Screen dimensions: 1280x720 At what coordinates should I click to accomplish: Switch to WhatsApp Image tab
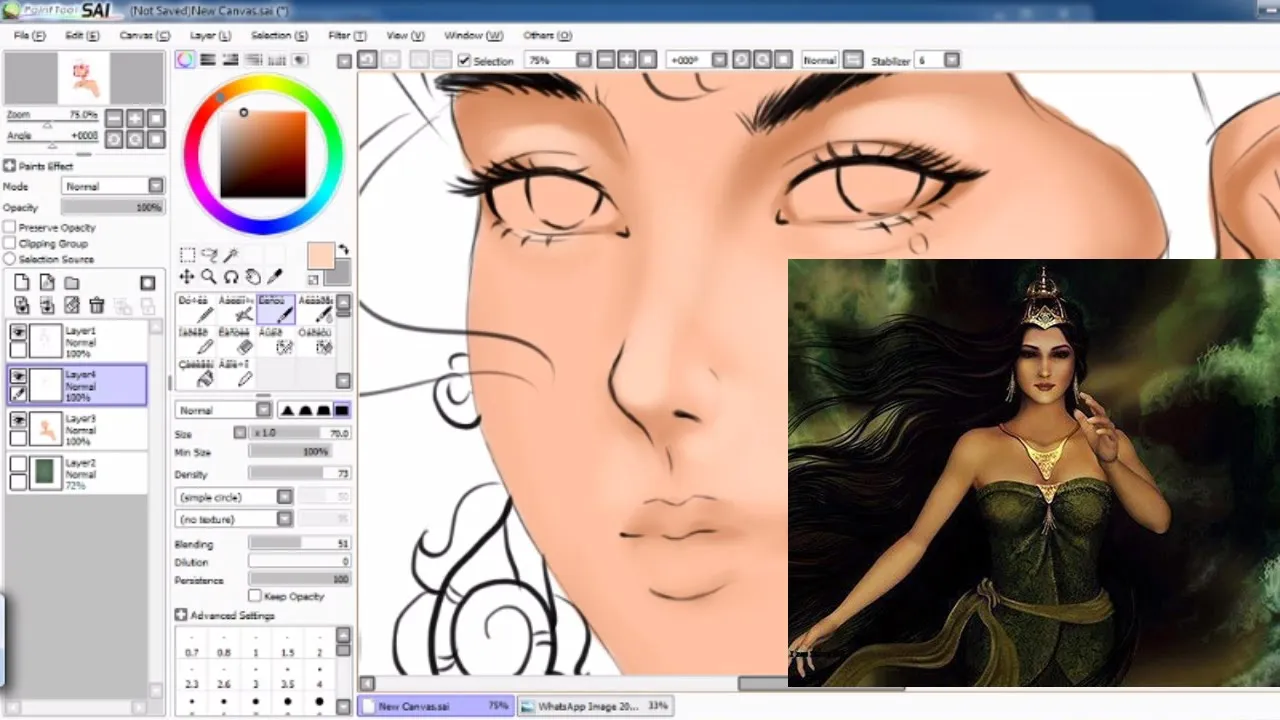tap(595, 706)
